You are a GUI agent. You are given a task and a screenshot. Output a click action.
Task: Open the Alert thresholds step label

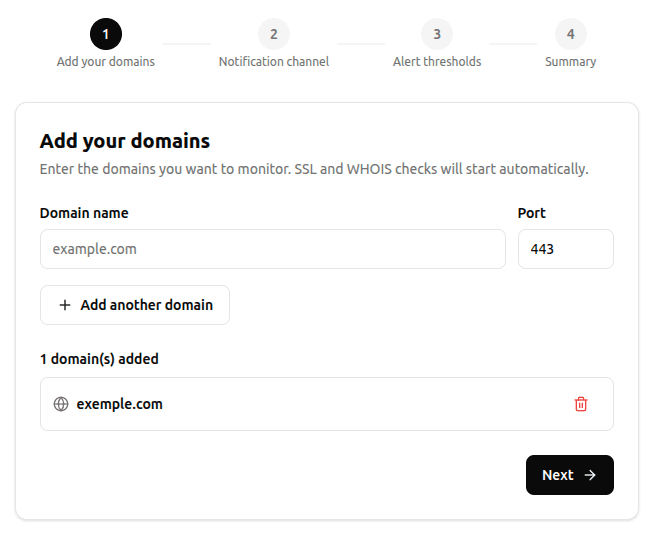pyautogui.click(x=437, y=62)
